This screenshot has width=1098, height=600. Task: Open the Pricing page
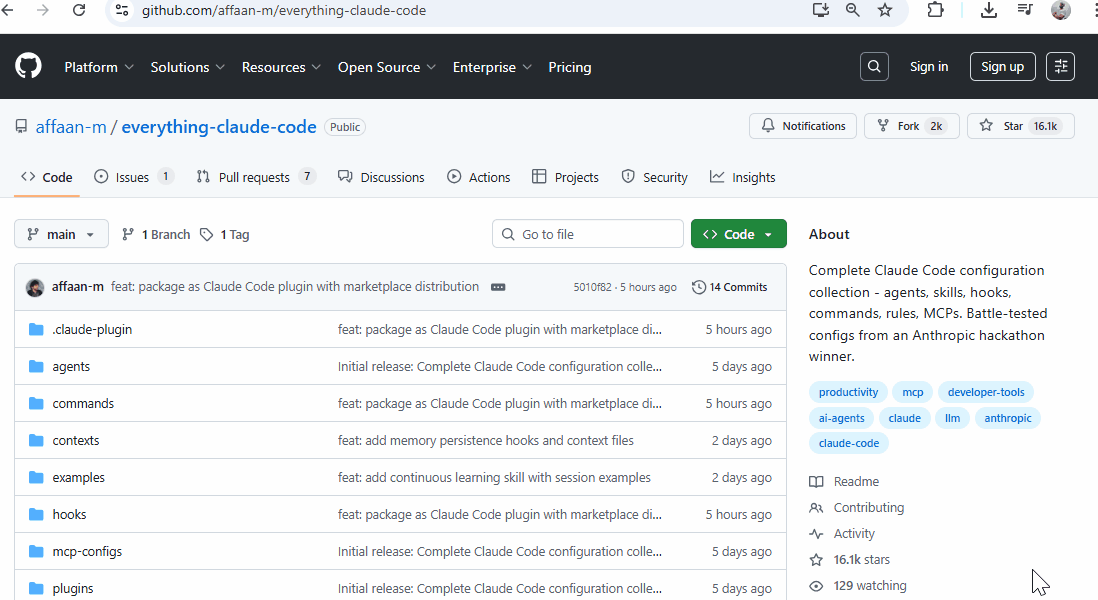coord(569,67)
